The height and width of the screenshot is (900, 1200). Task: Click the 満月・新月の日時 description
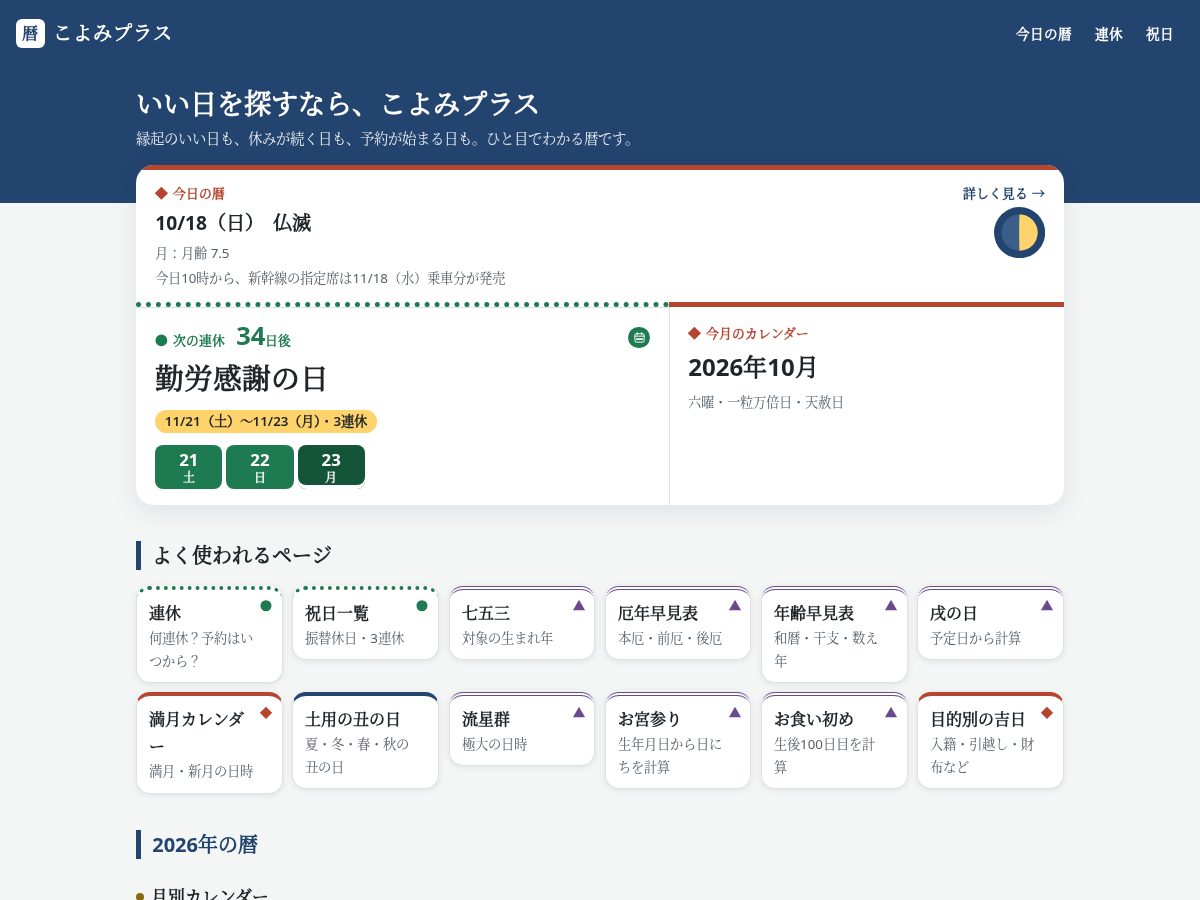pos(201,771)
